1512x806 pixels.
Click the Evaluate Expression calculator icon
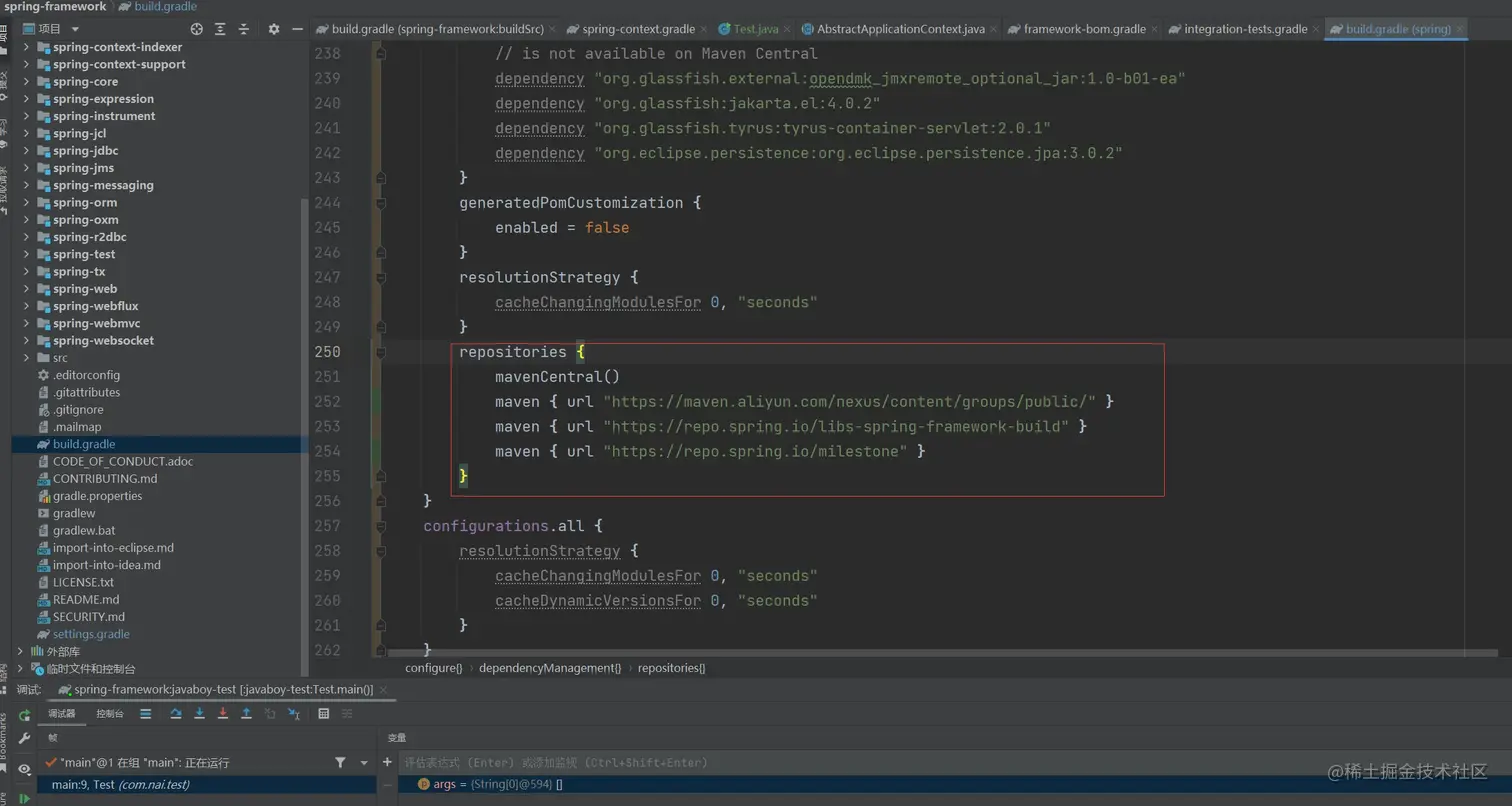[x=323, y=714]
